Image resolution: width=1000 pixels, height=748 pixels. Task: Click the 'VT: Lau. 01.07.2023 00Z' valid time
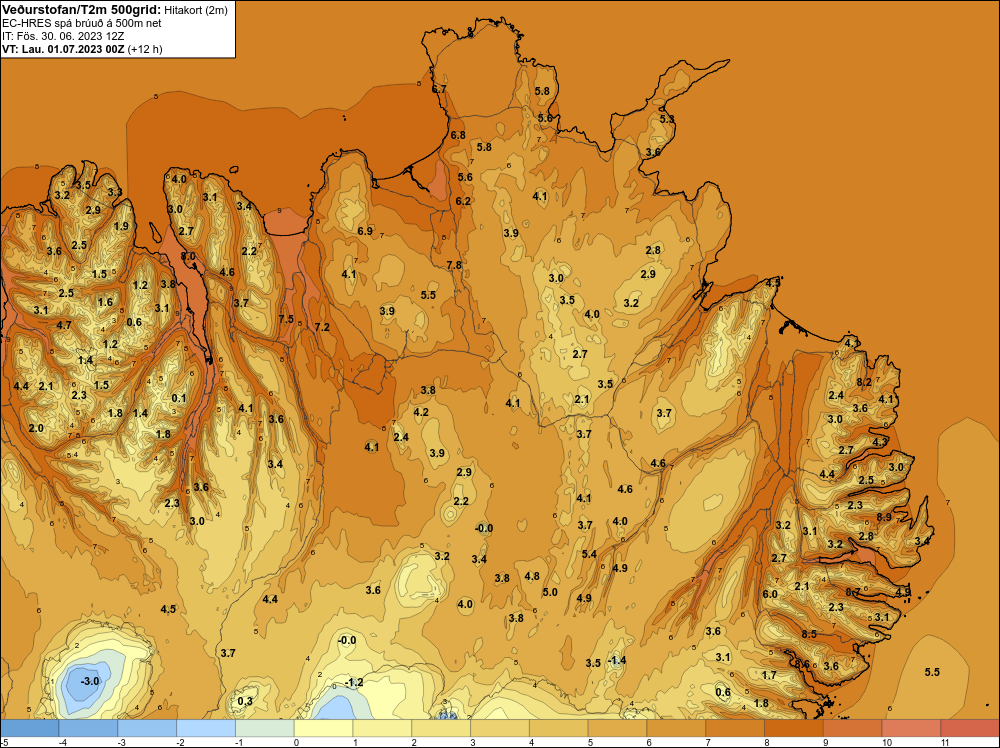[x=64, y=49]
